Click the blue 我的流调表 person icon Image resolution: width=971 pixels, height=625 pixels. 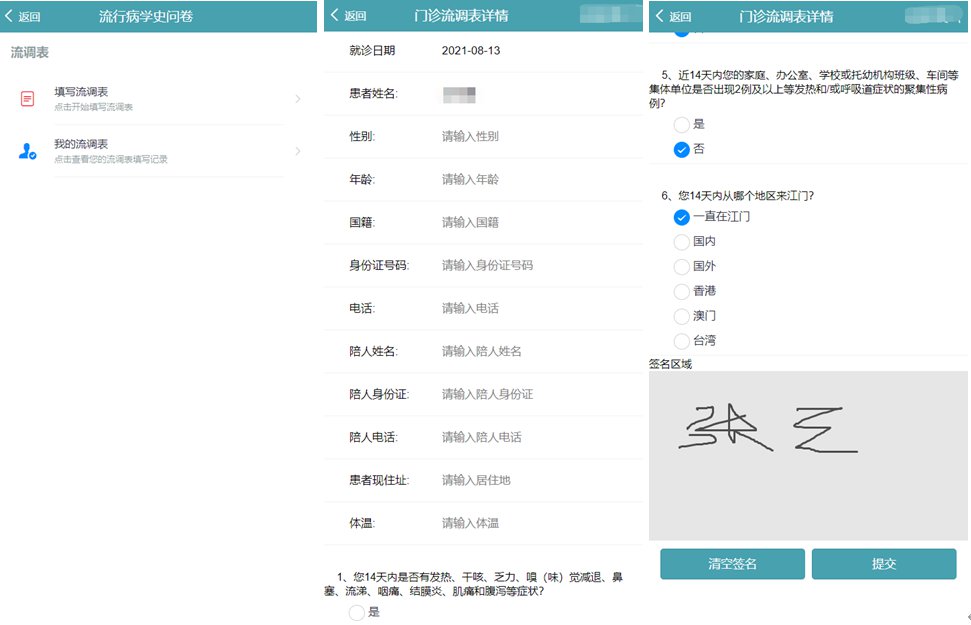[27, 151]
